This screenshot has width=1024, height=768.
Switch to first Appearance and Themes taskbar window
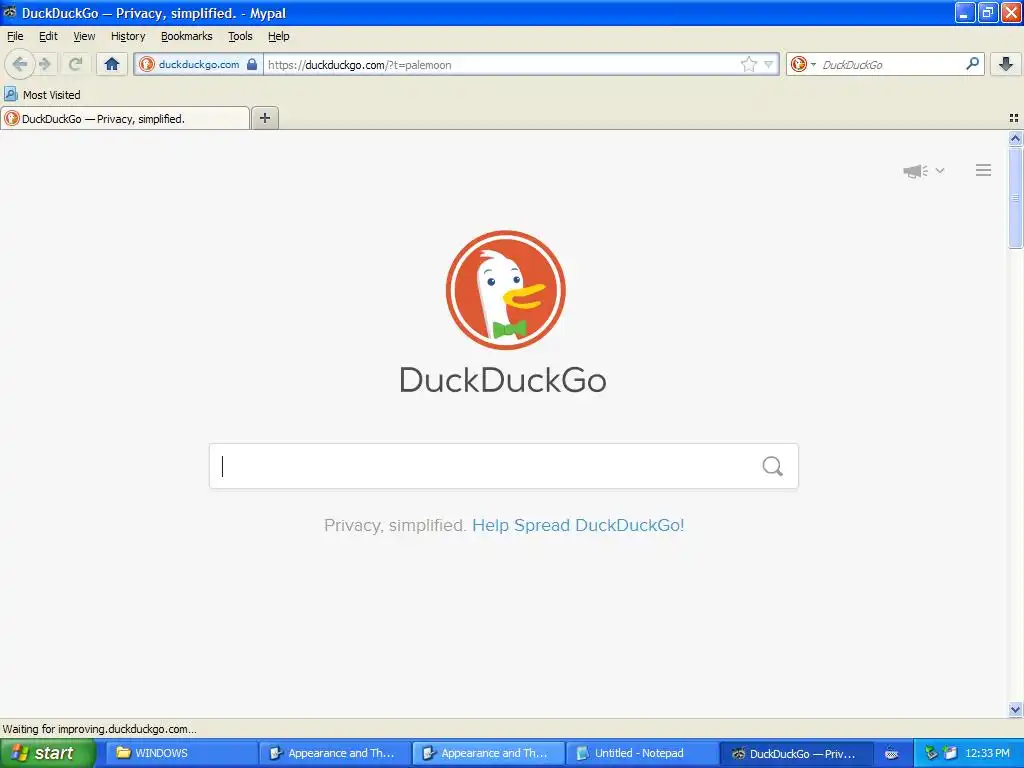coord(334,753)
